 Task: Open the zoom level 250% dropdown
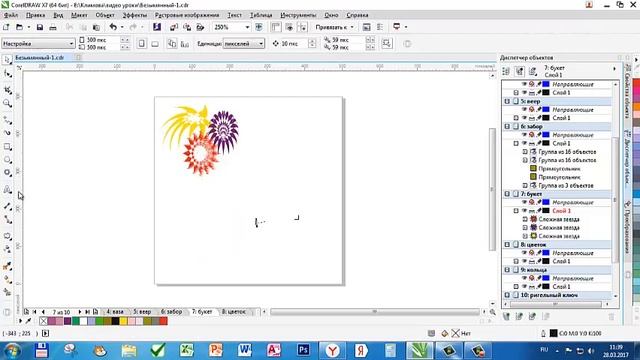(247, 27)
